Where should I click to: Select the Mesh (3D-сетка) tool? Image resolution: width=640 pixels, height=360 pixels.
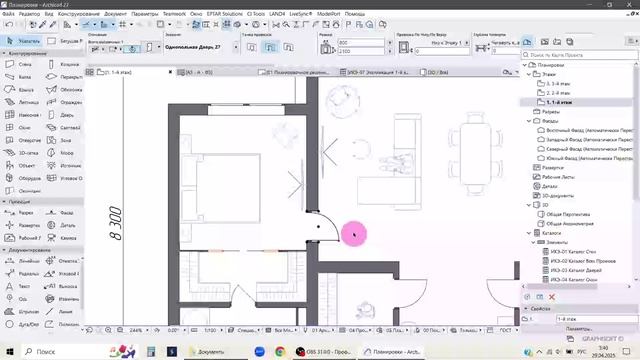(21, 153)
